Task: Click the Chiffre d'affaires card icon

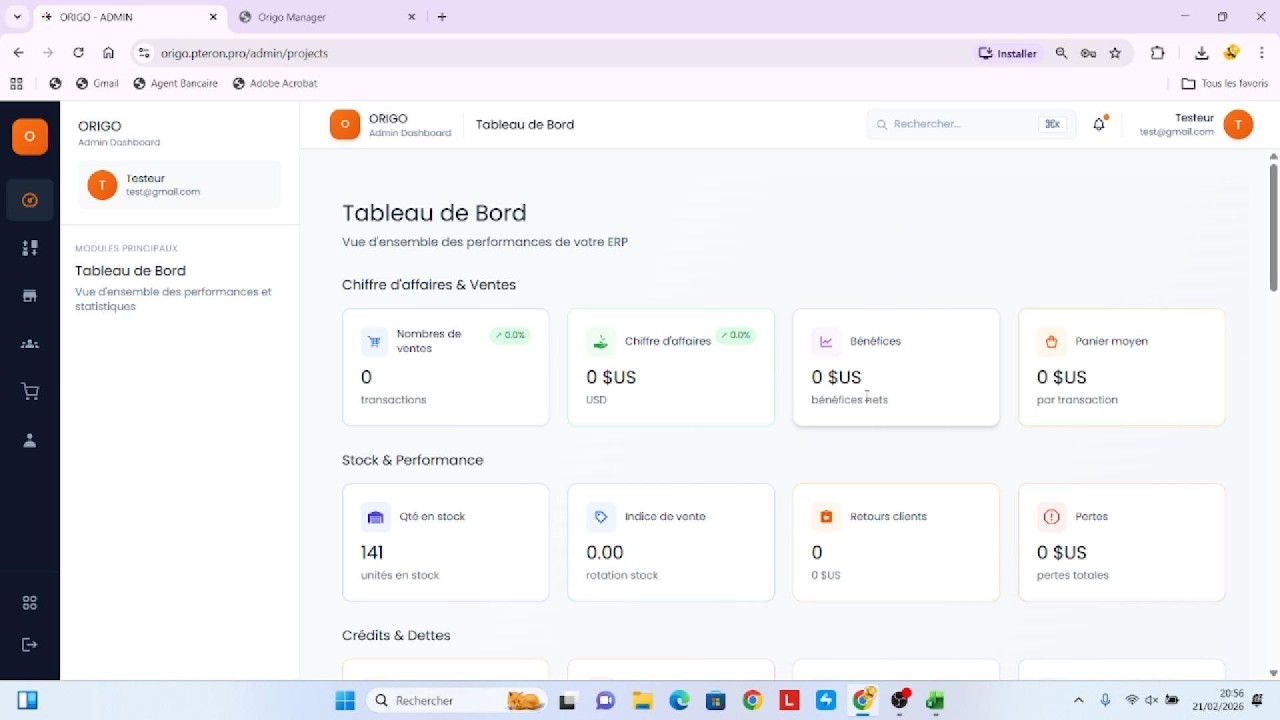Action: pyautogui.click(x=600, y=341)
